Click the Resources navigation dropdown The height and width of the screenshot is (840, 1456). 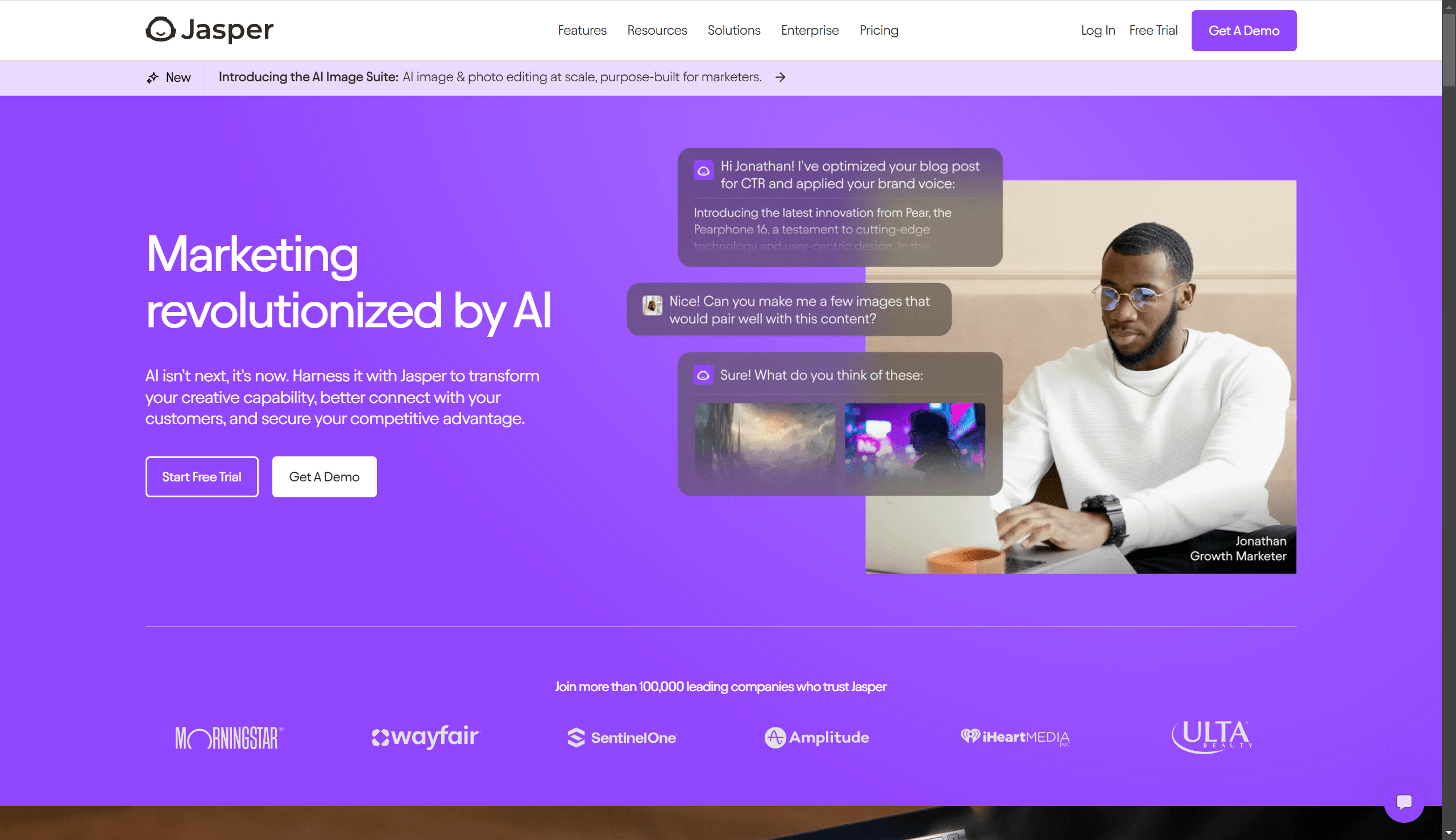click(657, 30)
